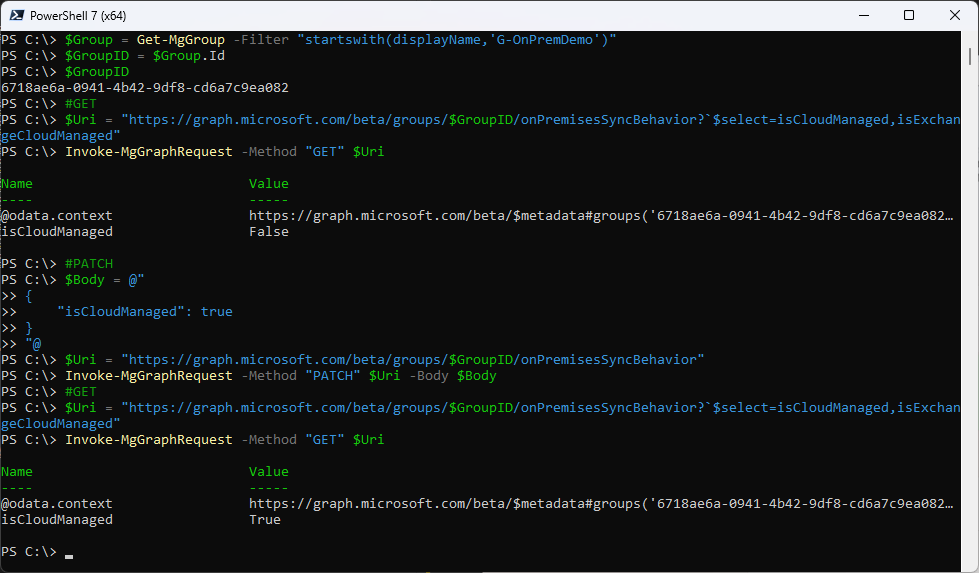The image size is (979, 573).
Task: Click the cursor at the last prompt
Action: (x=69, y=553)
